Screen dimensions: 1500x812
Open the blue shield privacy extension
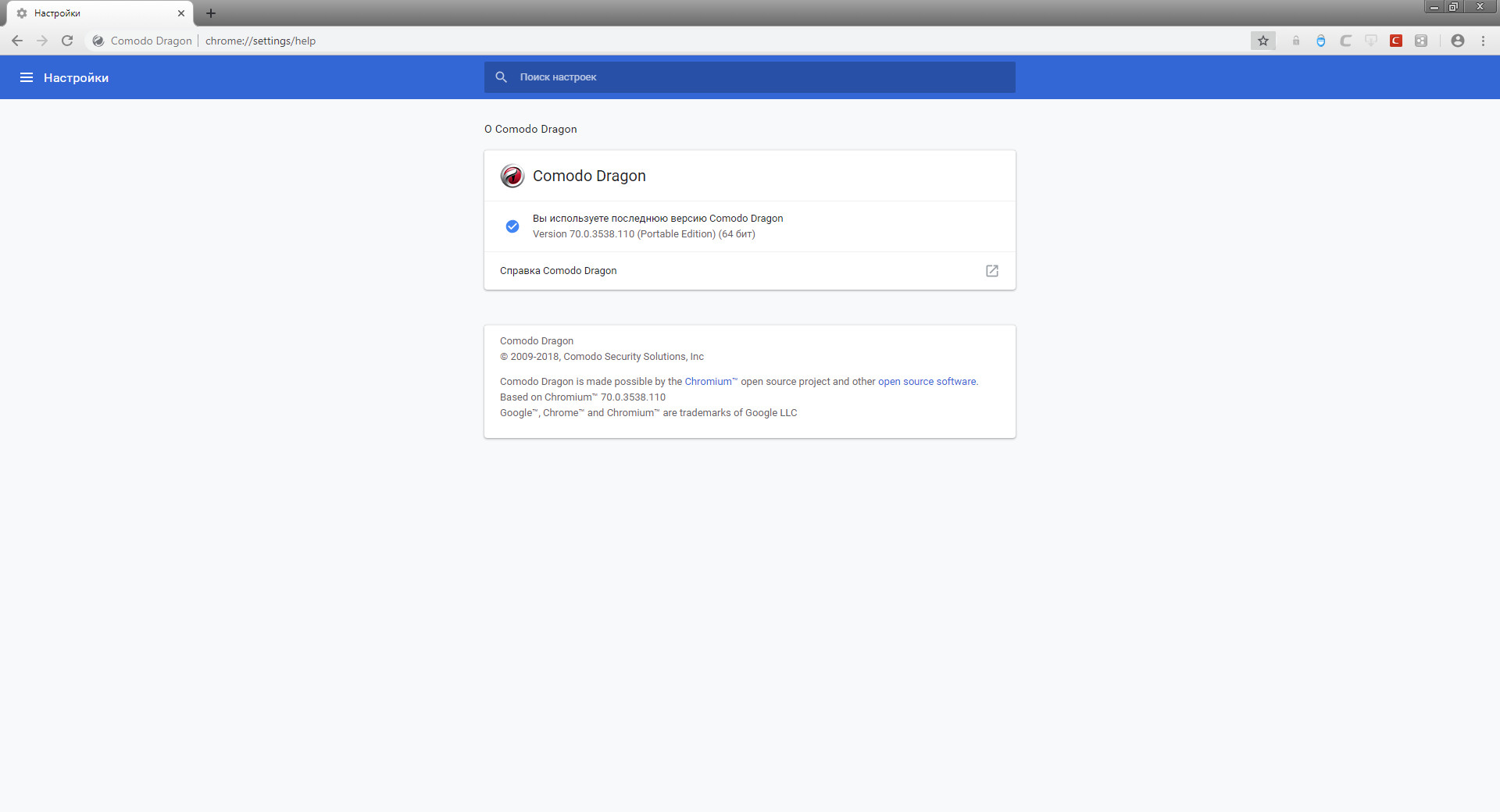[1321, 41]
